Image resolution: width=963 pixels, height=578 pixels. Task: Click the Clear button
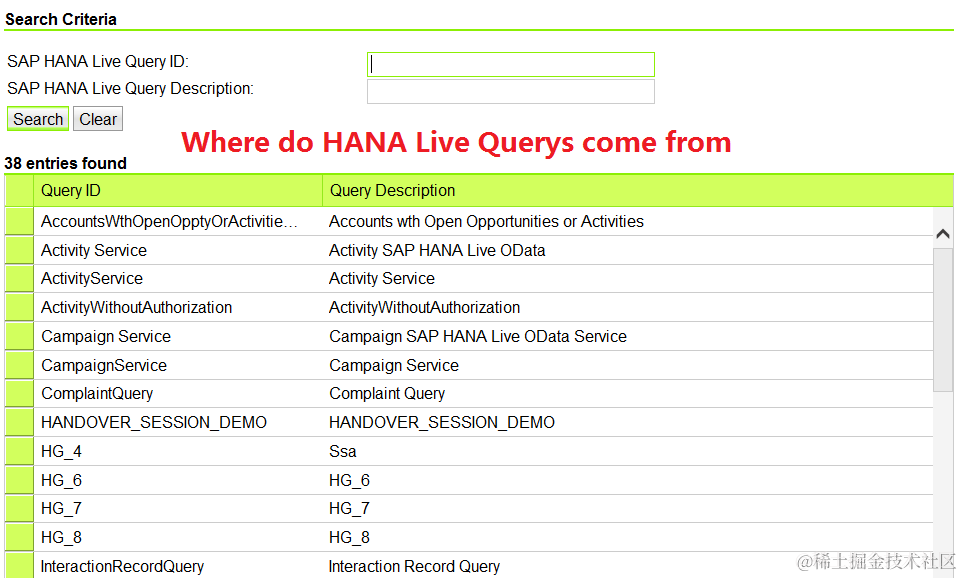pos(98,119)
